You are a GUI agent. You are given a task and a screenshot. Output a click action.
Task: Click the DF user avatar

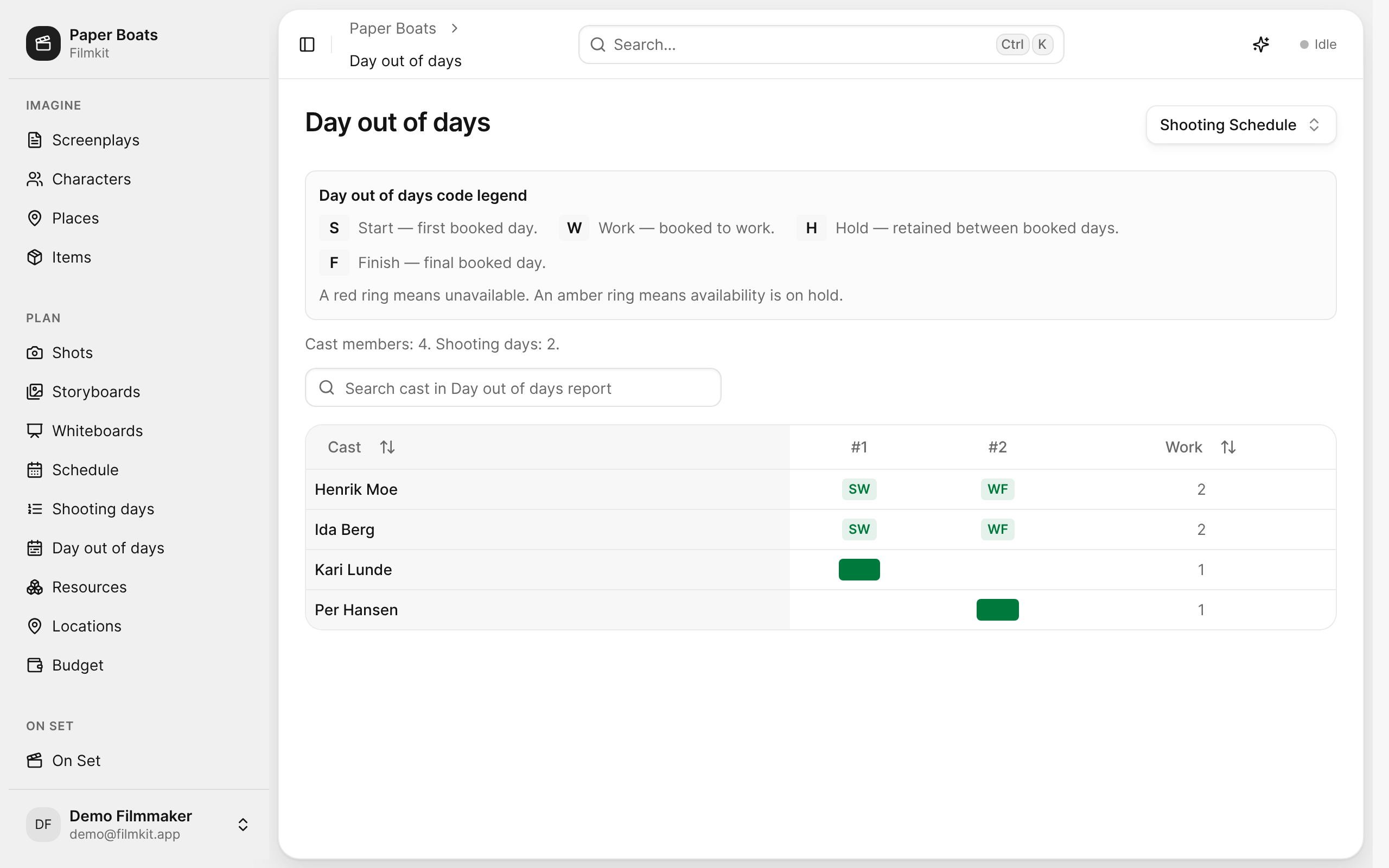[x=43, y=825]
